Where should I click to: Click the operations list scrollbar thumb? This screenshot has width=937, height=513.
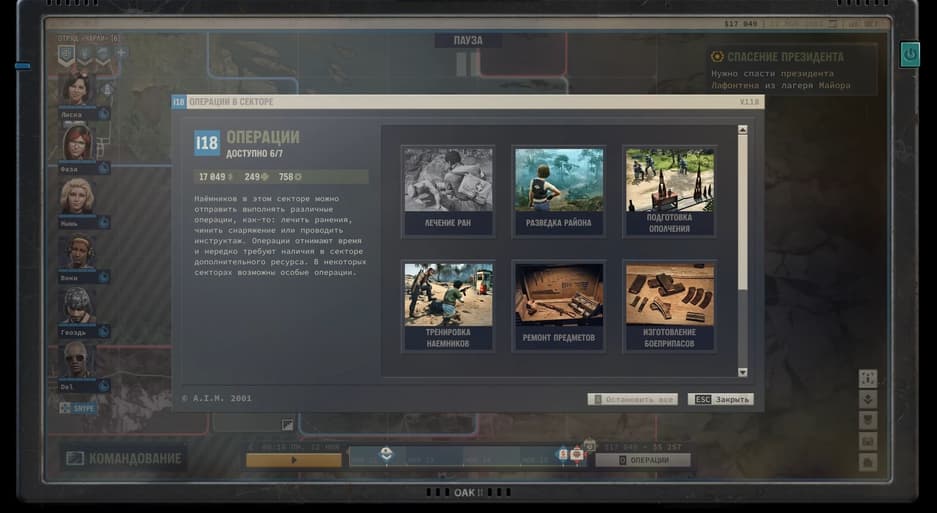point(742,210)
